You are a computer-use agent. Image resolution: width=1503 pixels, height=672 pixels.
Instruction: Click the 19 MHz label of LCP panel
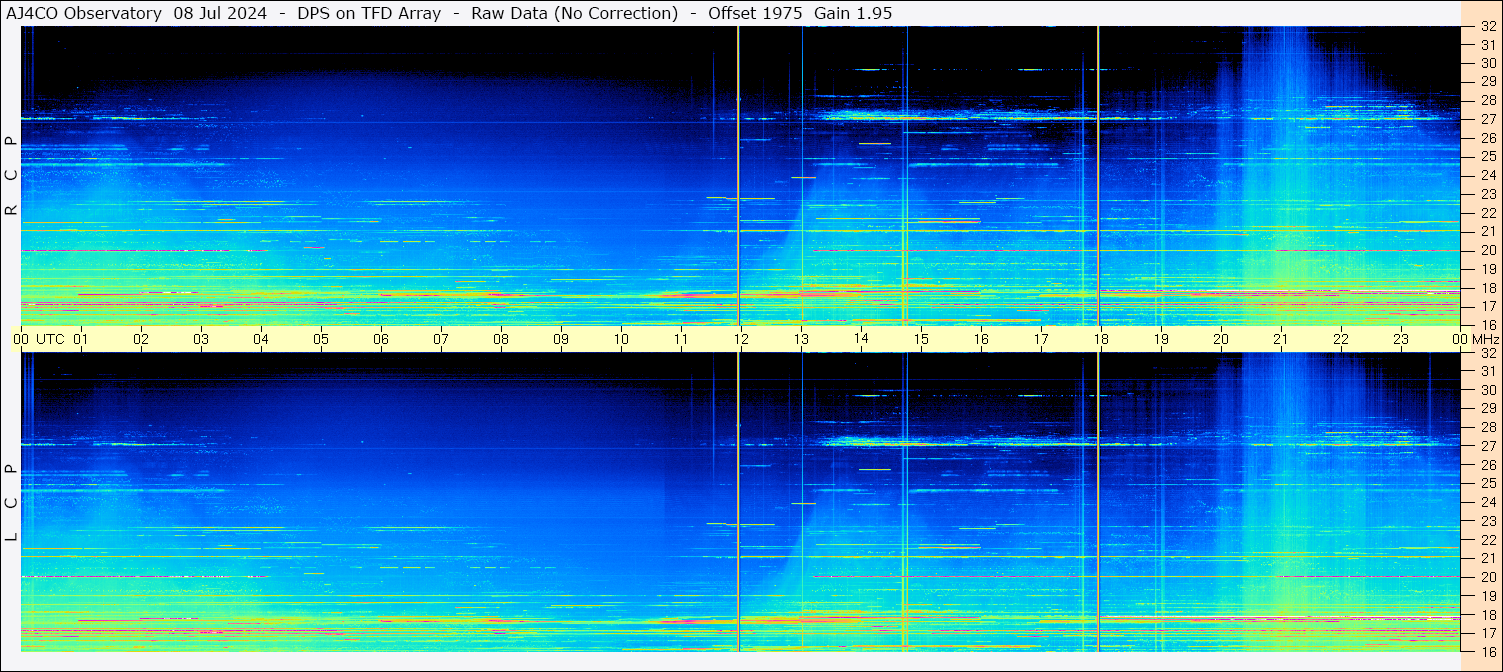[x=1487, y=596]
